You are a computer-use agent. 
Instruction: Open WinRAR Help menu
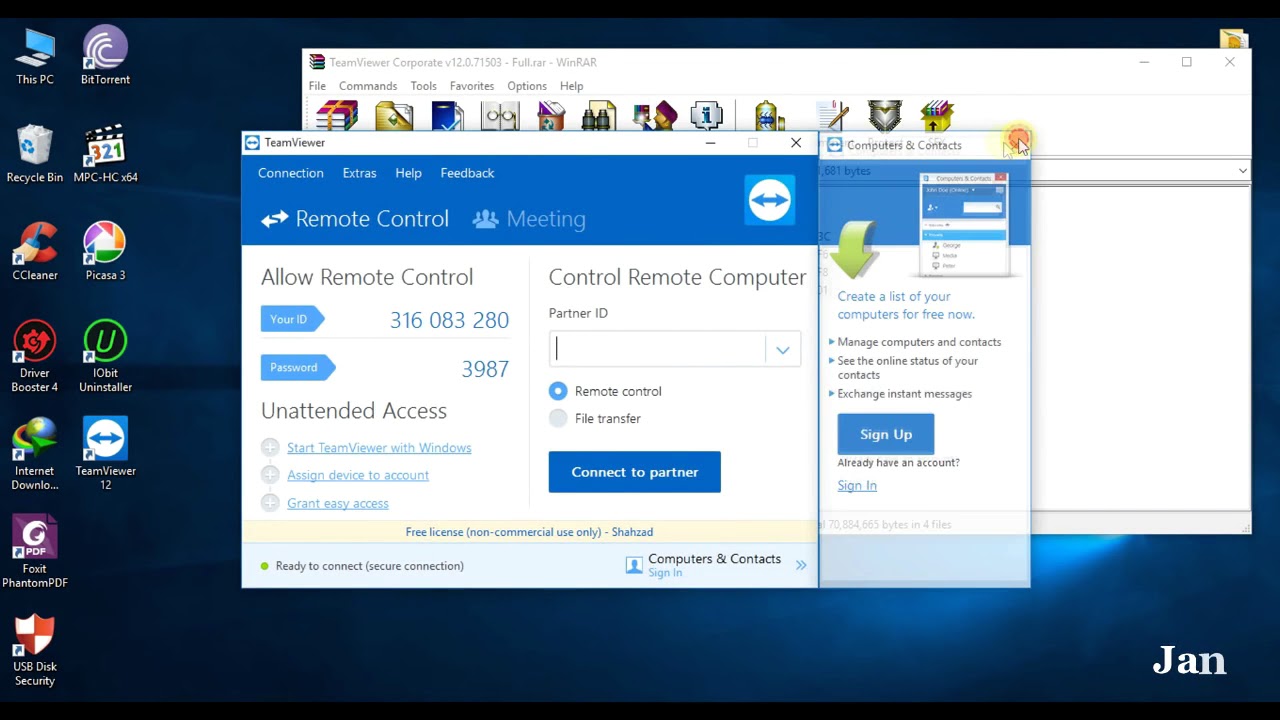572,86
